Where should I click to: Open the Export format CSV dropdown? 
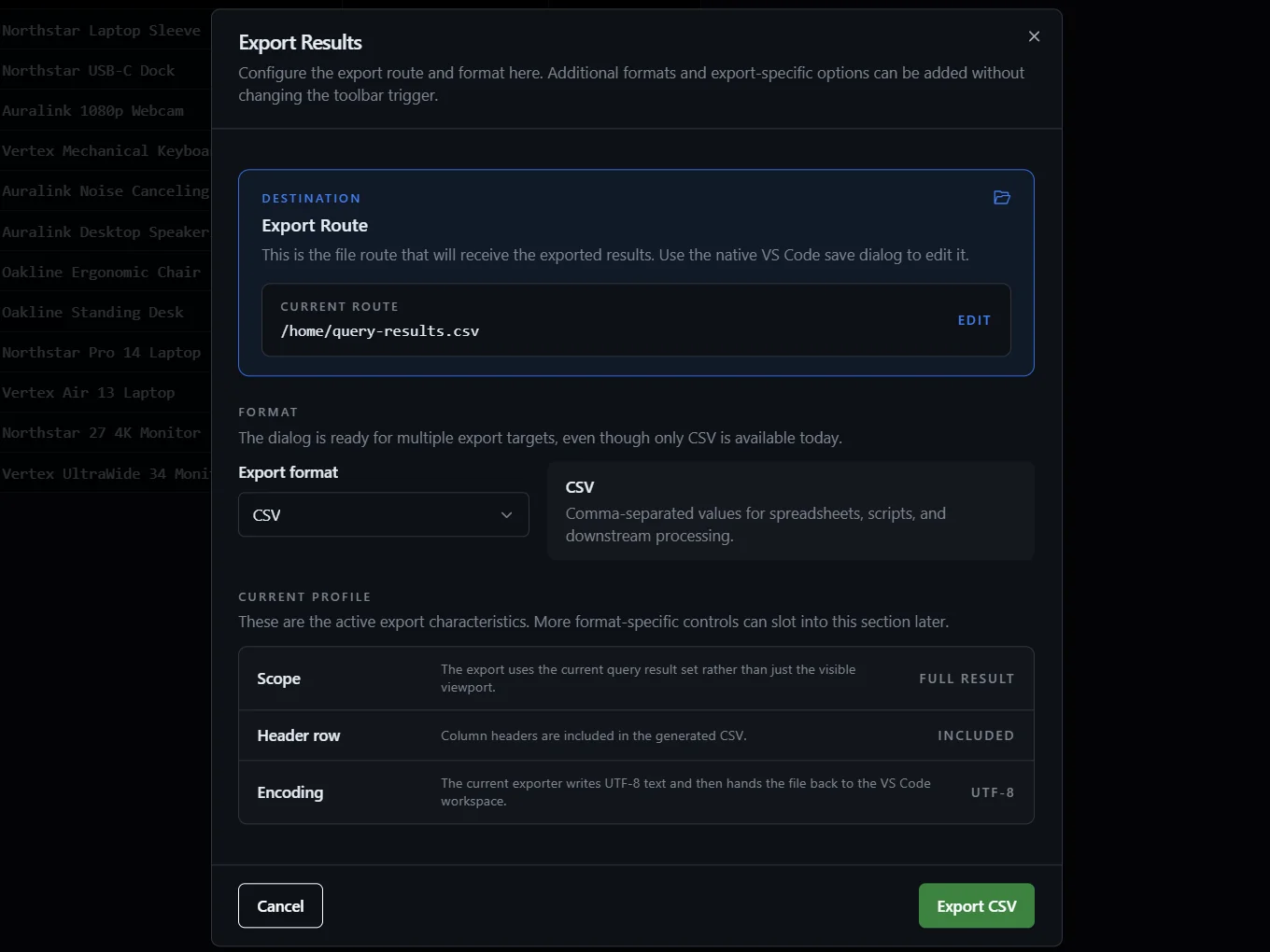coord(384,514)
